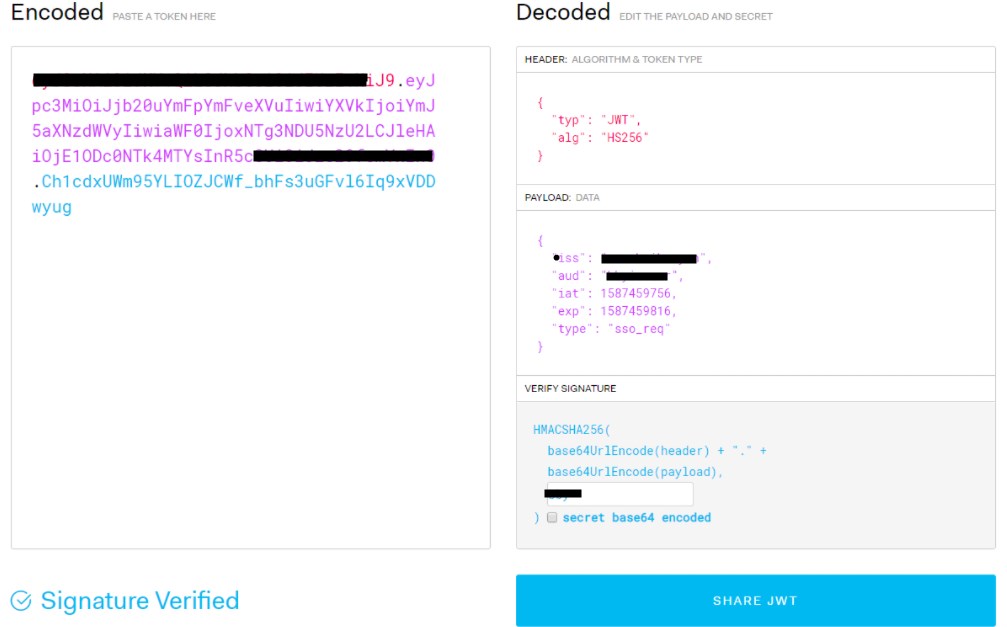Click the Signature Verified checkmark icon

(21, 601)
